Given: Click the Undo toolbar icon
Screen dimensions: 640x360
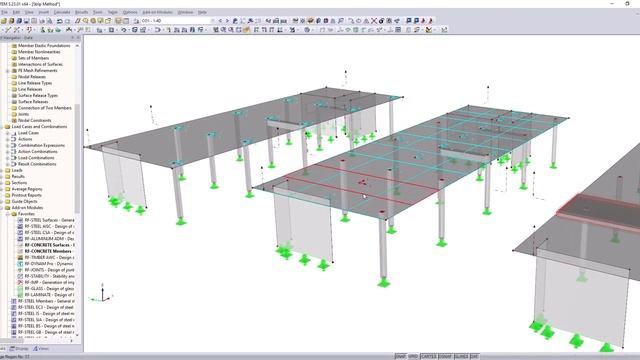Looking at the screenshot, I should tap(60, 20).
